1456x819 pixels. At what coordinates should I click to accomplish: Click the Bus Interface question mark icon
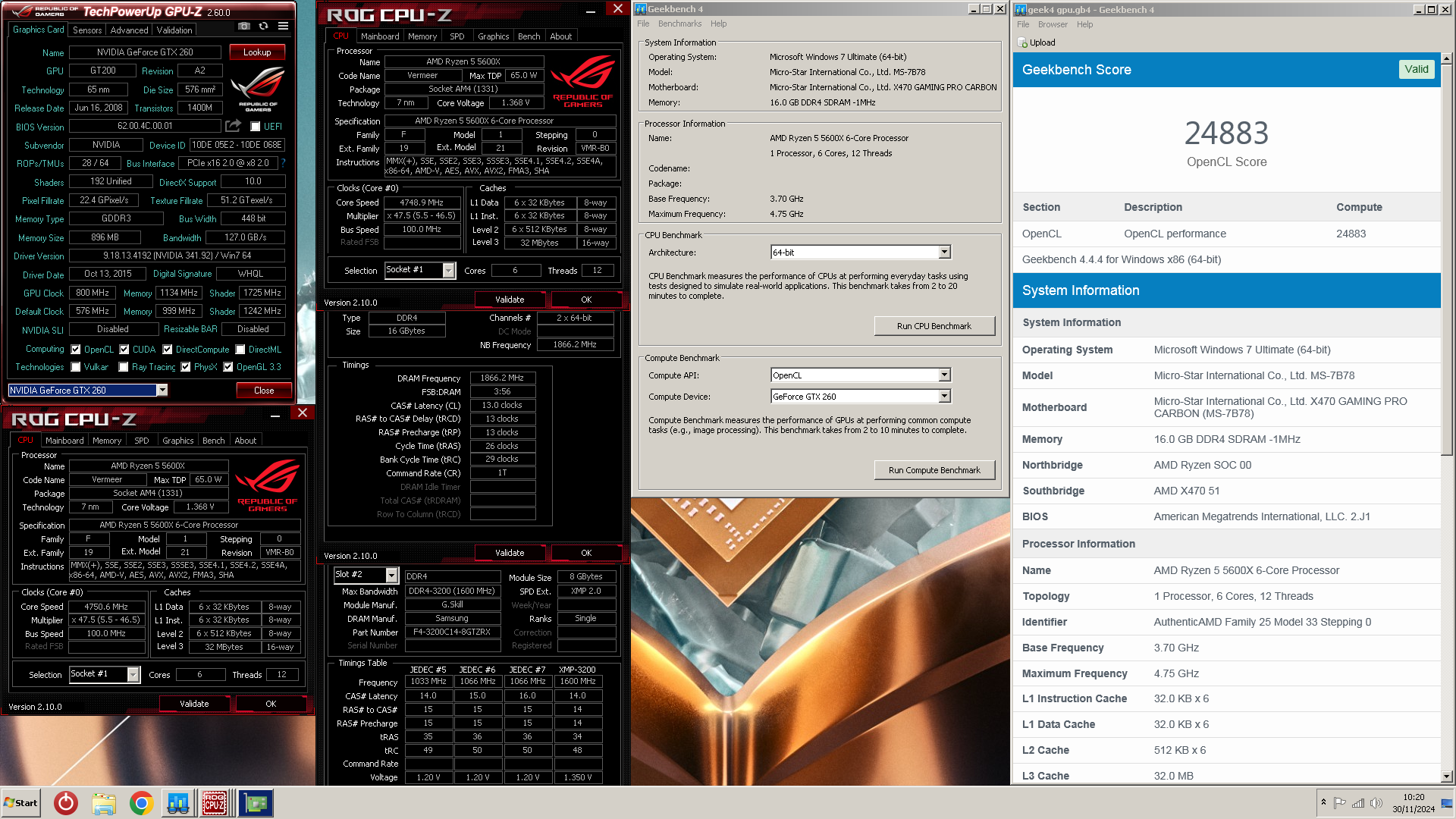283,163
